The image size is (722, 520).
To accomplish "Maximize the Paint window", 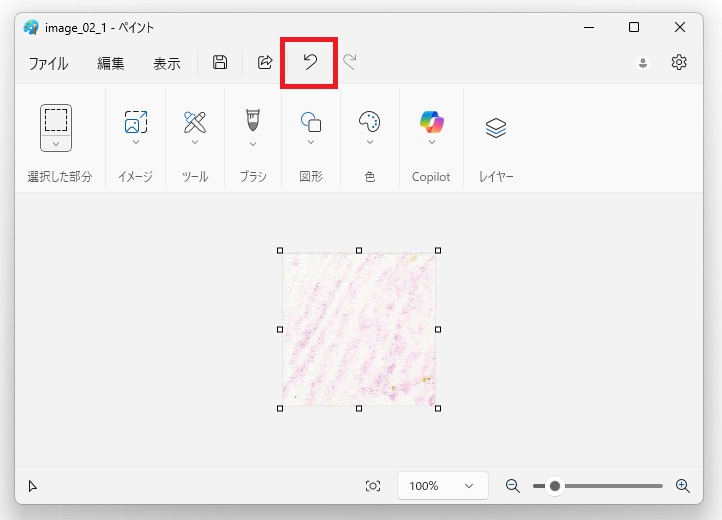I will point(634,27).
